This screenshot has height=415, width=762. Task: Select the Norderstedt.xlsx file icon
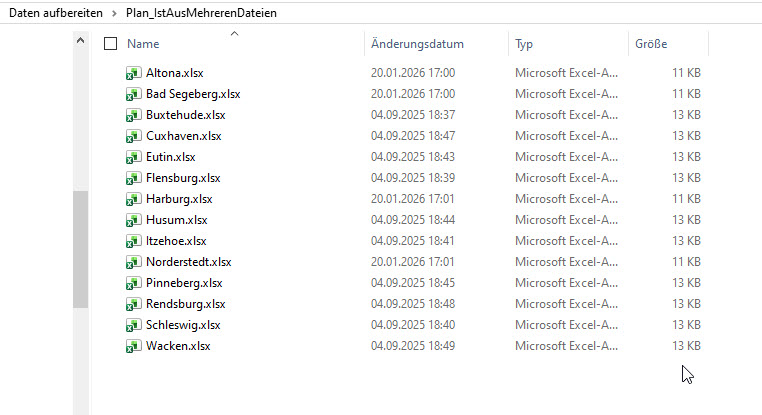133,262
